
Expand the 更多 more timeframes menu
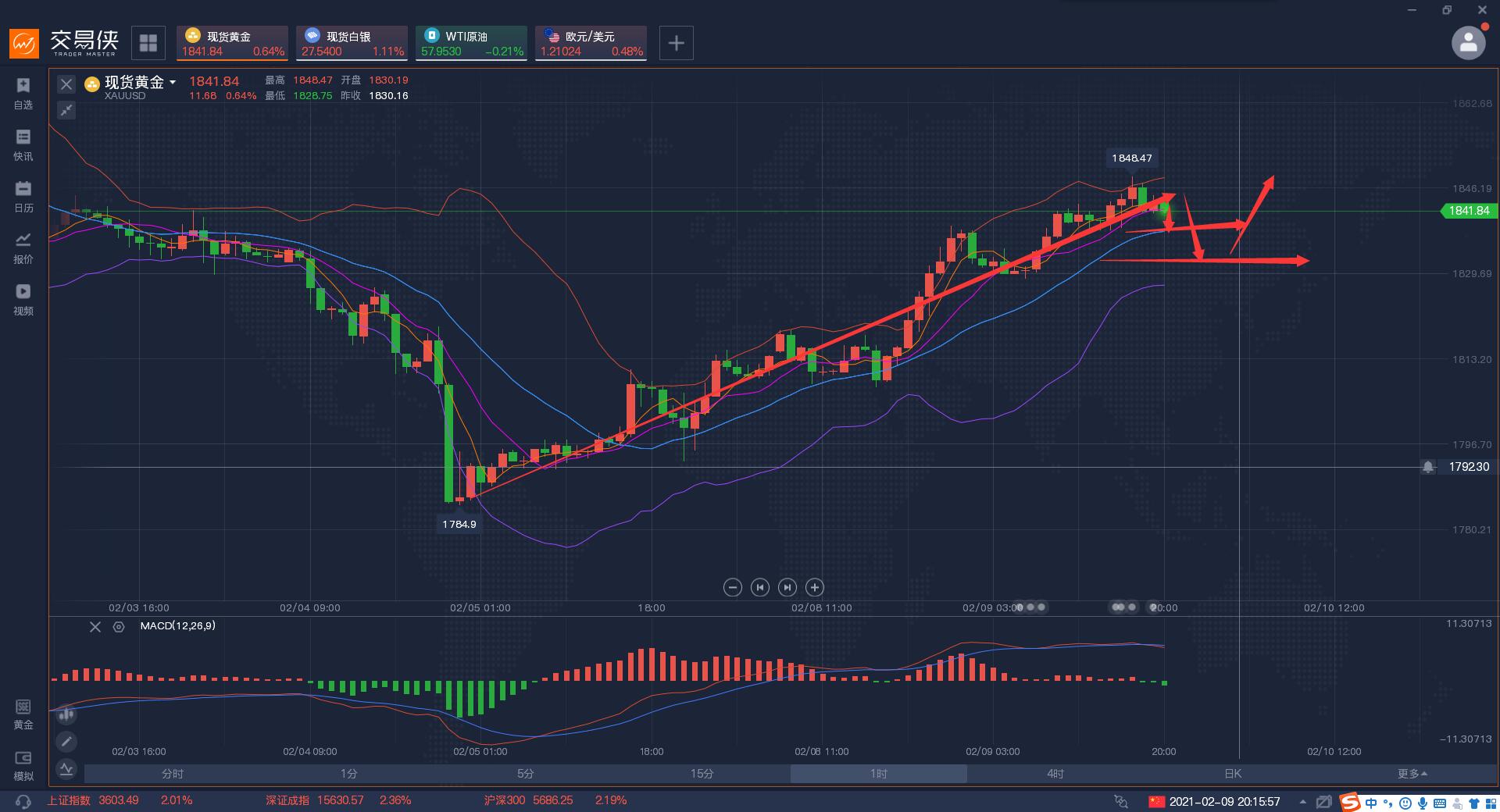1412,774
